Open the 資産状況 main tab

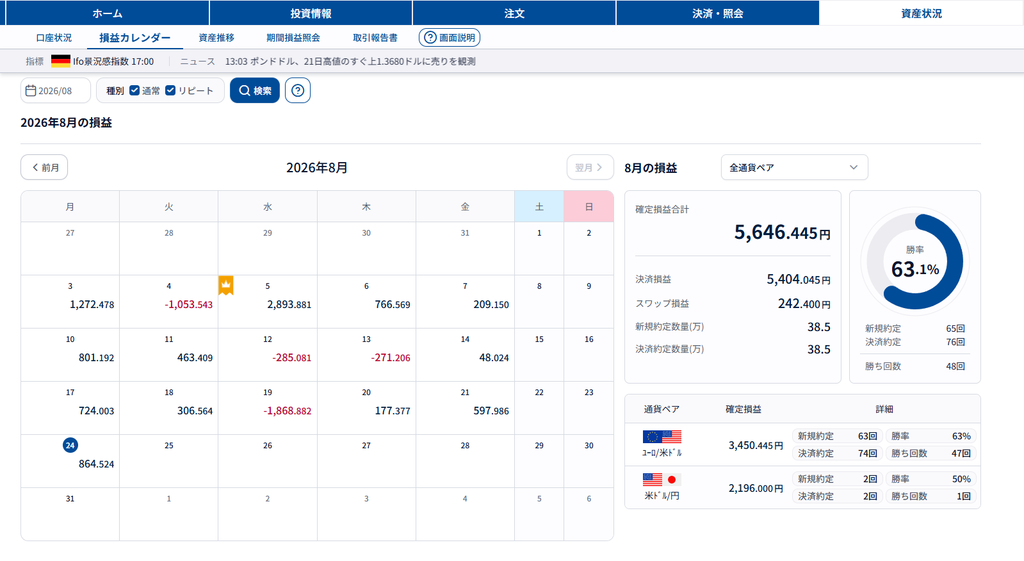click(x=921, y=13)
